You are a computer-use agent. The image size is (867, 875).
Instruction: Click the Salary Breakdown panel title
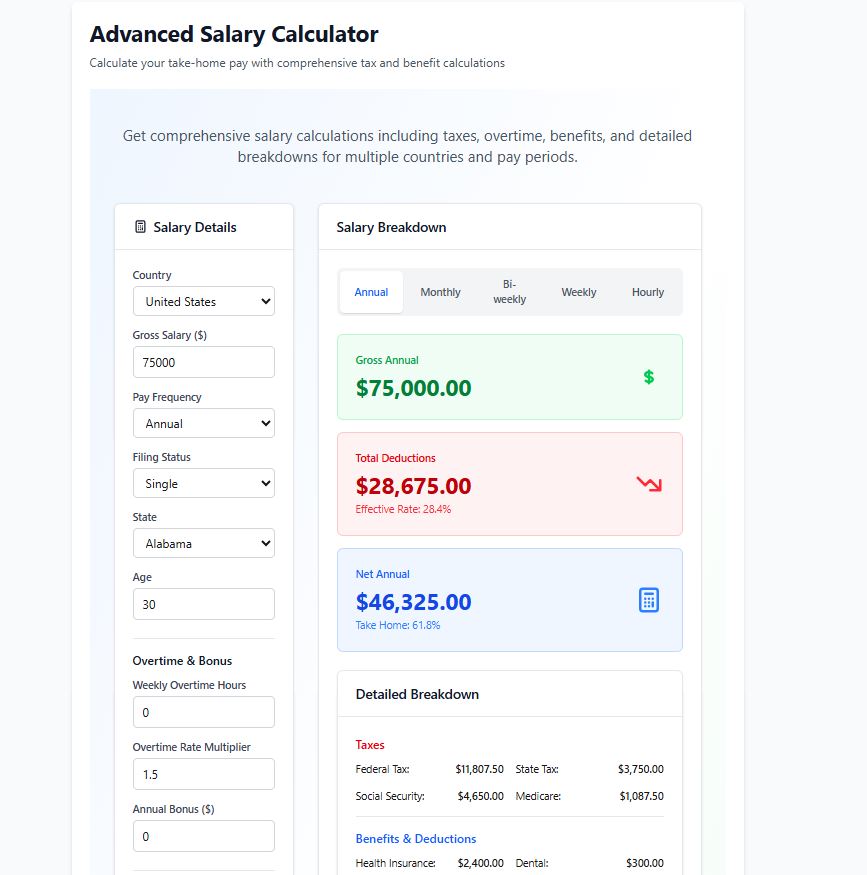click(x=390, y=227)
